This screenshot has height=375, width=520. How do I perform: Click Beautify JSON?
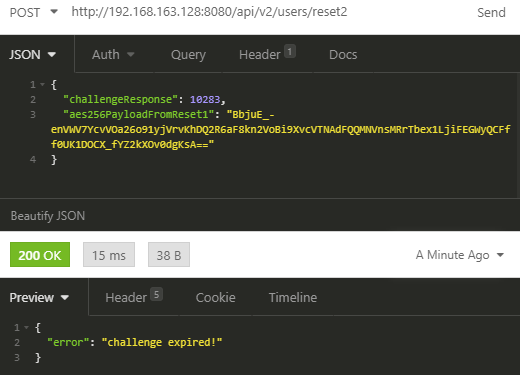click(x=48, y=216)
